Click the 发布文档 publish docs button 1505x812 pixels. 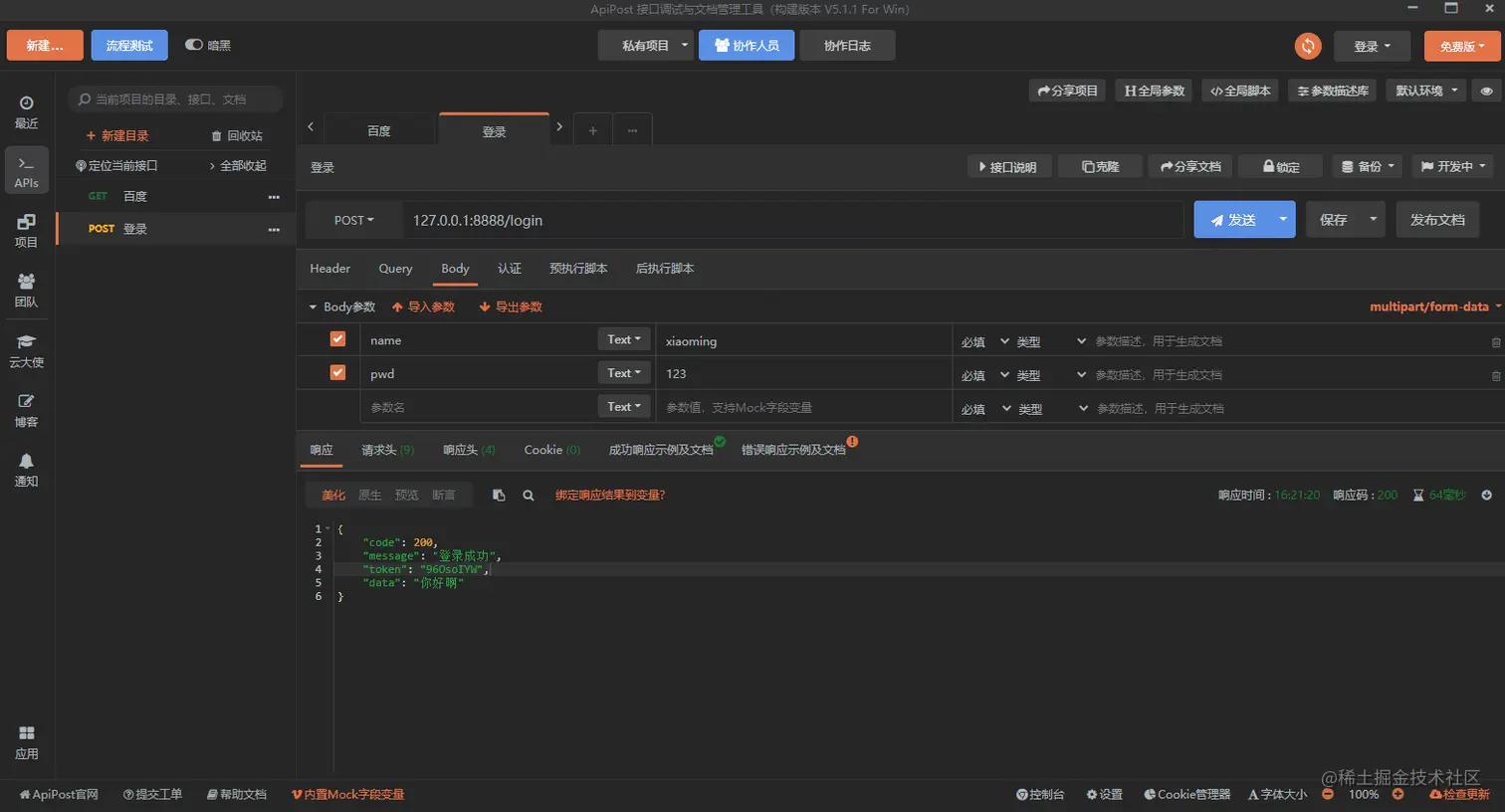tap(1437, 219)
